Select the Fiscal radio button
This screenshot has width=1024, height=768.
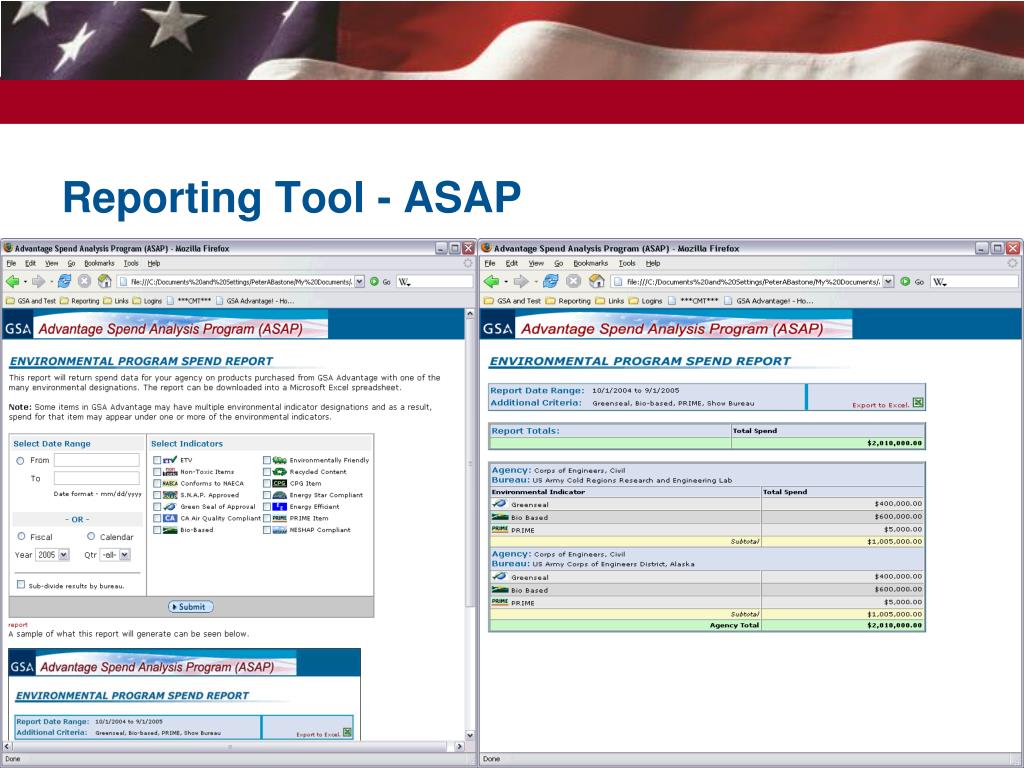point(22,536)
